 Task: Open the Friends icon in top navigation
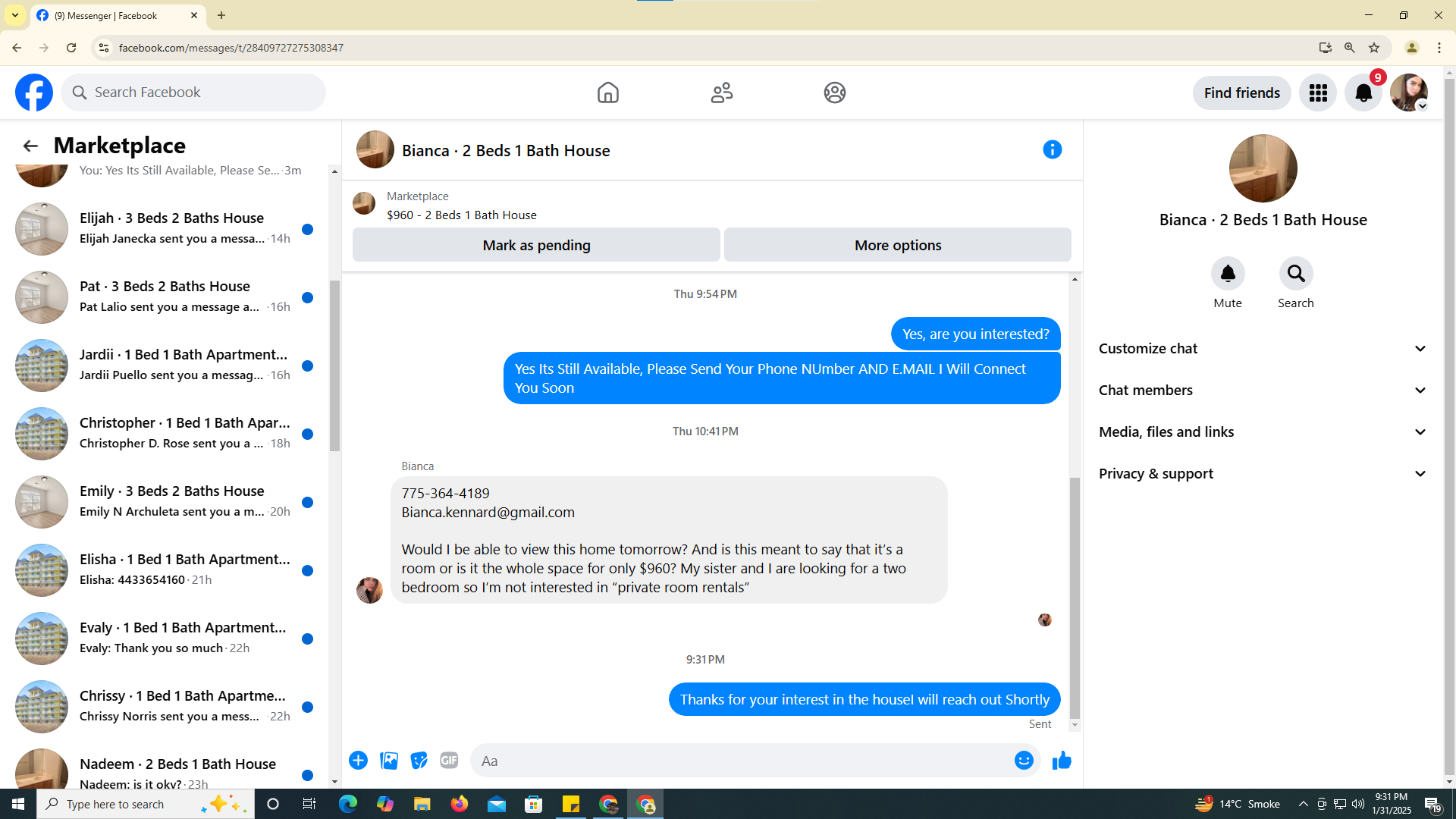[x=721, y=93]
